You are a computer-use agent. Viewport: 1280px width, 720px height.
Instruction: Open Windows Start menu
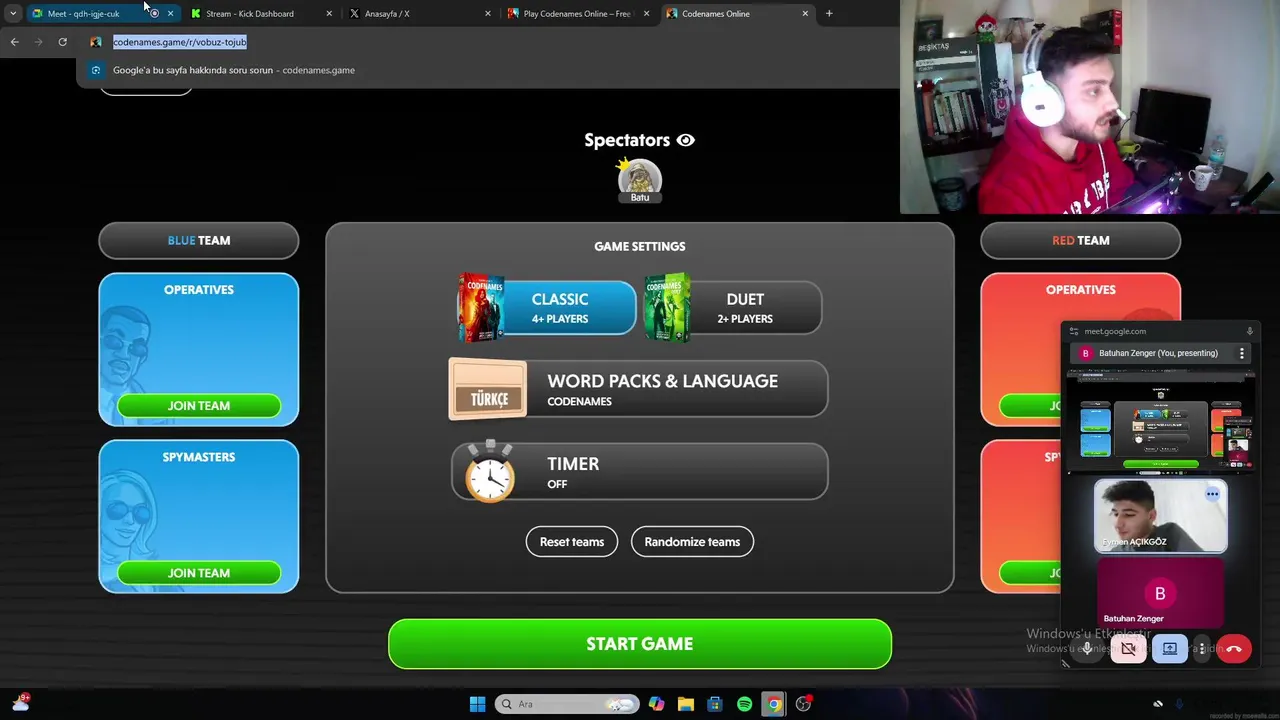tap(477, 704)
